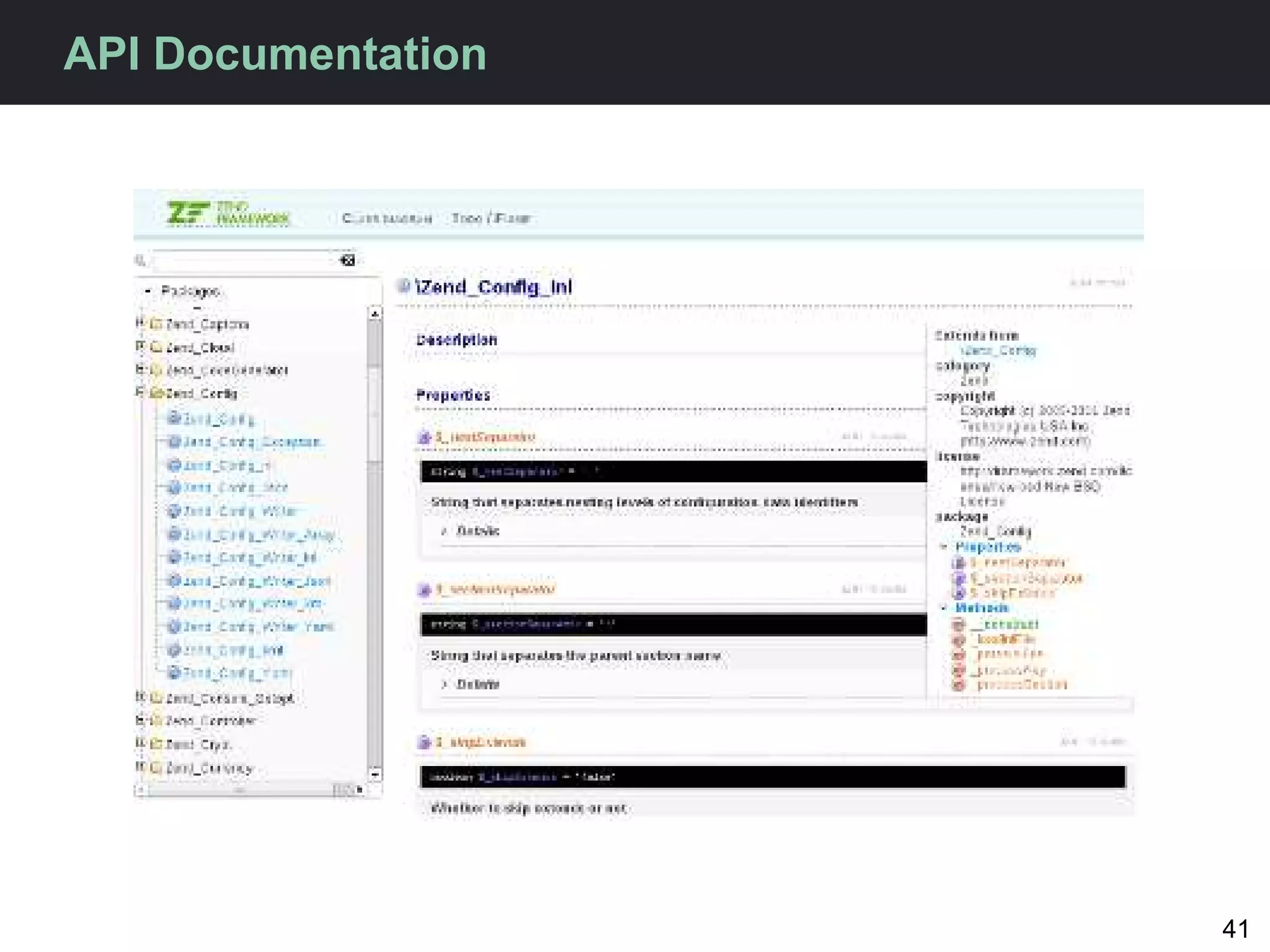Expand the Zend_Captcha package node
Screen dimensions: 1270x952
coord(140,322)
